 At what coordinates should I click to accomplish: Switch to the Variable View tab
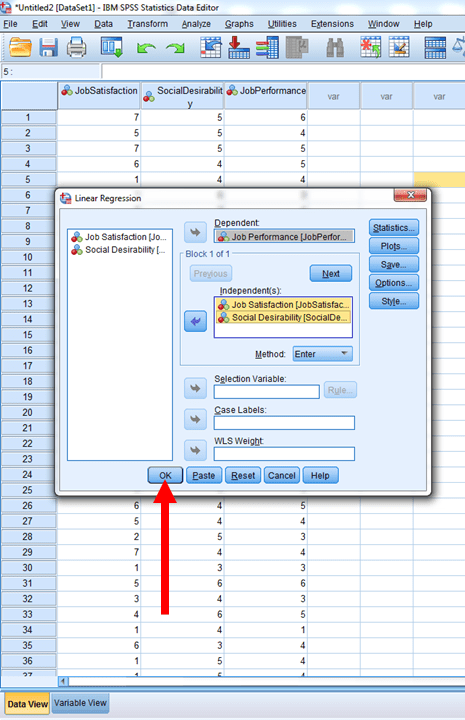(x=80, y=703)
